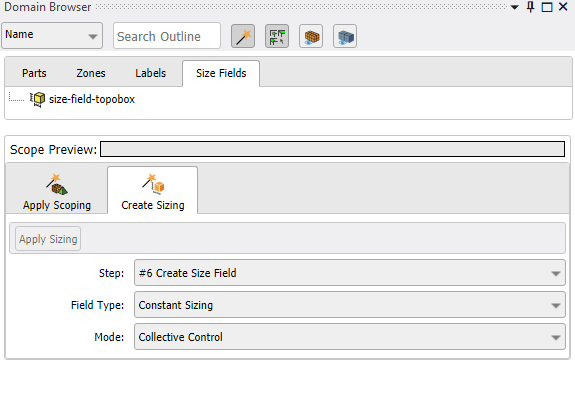Expand the Step dropdown list
The width and height of the screenshot is (575, 393).
point(350,273)
